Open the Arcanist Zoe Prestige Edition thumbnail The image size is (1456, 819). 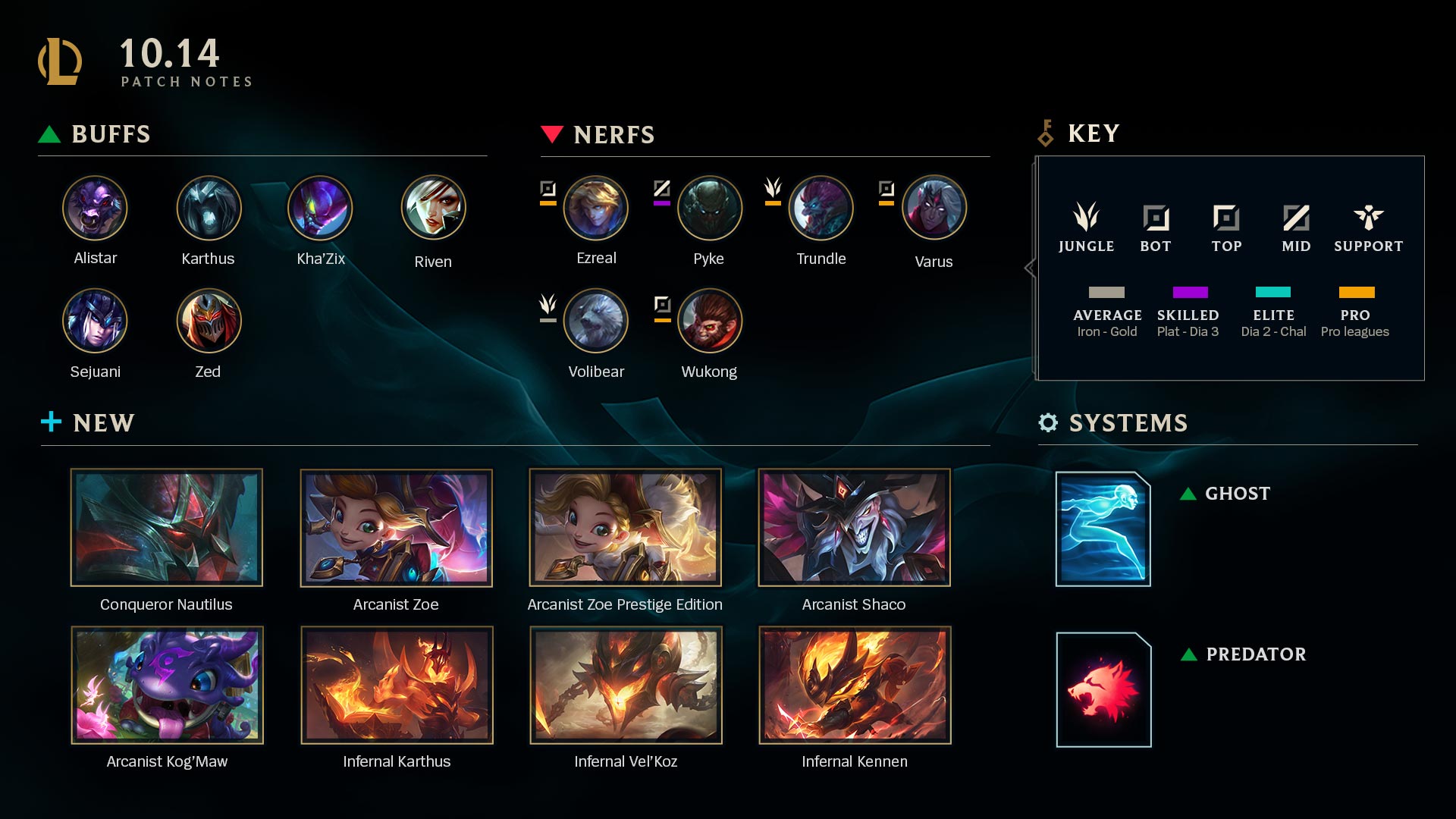pyautogui.click(x=625, y=528)
